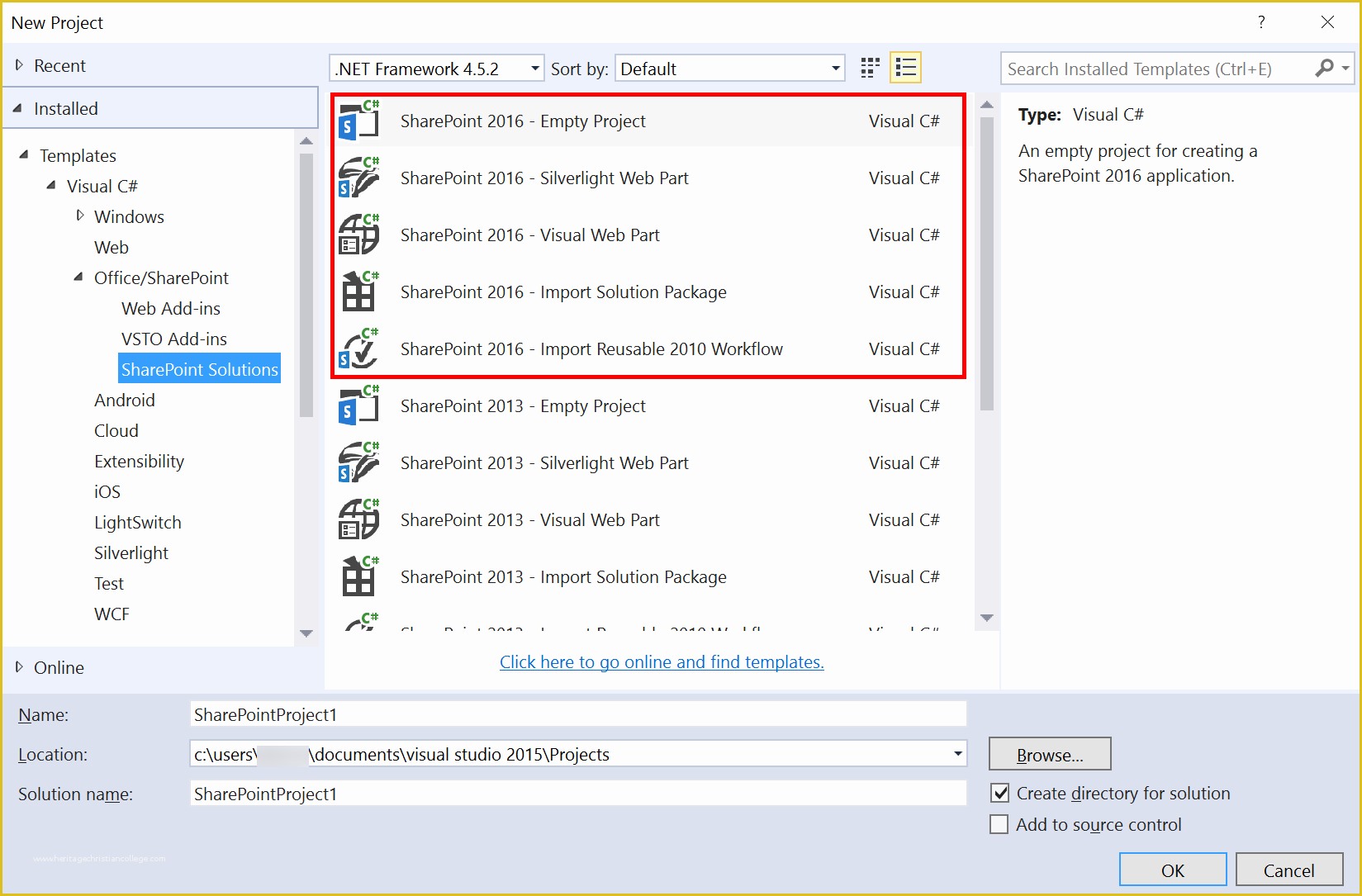Expand the Recent section
The height and width of the screenshot is (896, 1362).
(x=19, y=65)
